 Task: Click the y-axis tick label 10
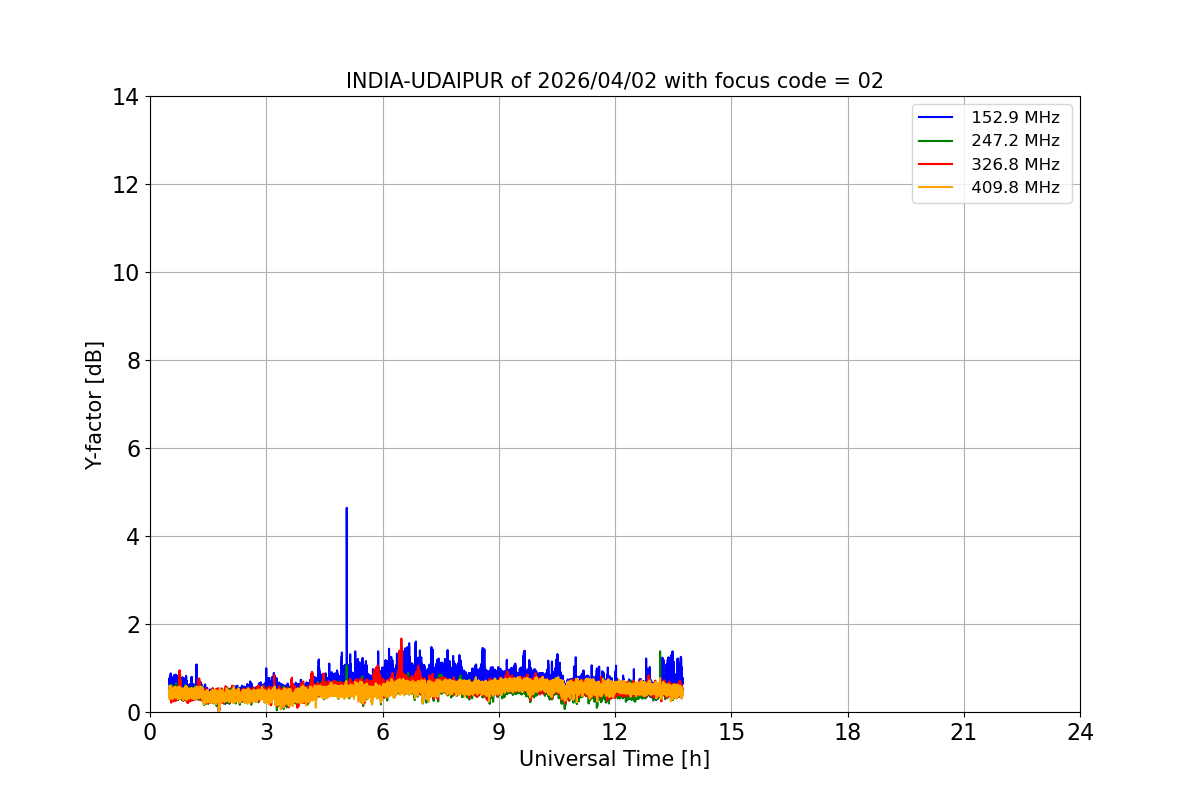125,273
